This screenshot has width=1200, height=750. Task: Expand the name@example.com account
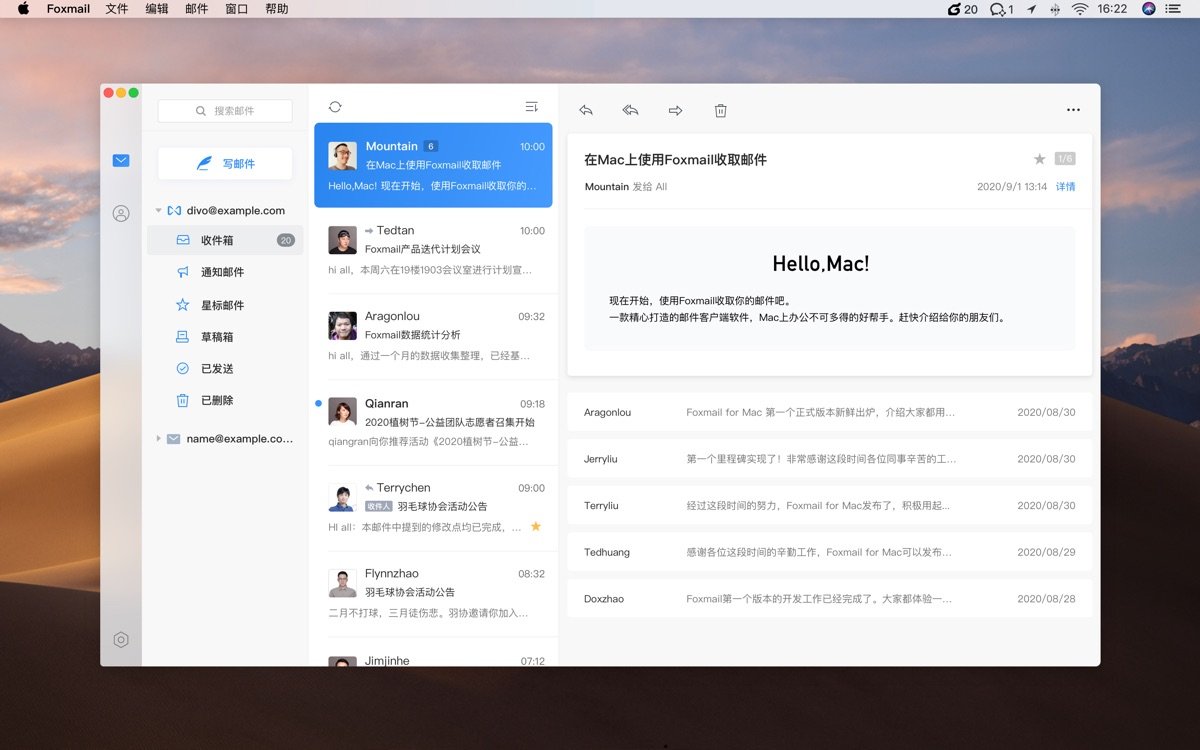(x=158, y=438)
